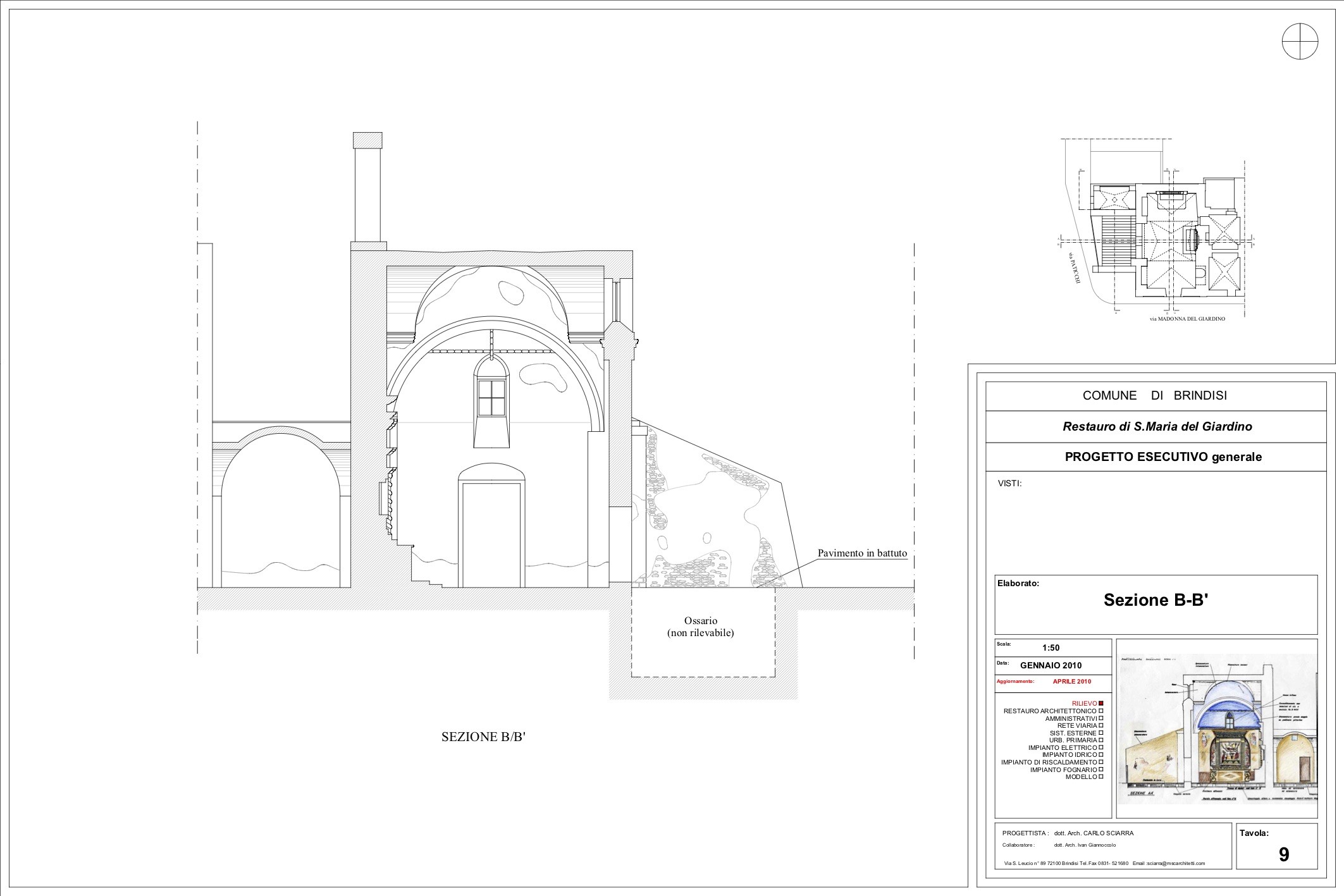Click the 'Pavimento in battuto' annotation label
Image resolution: width=1344 pixels, height=896 pixels.
pyautogui.click(x=862, y=553)
